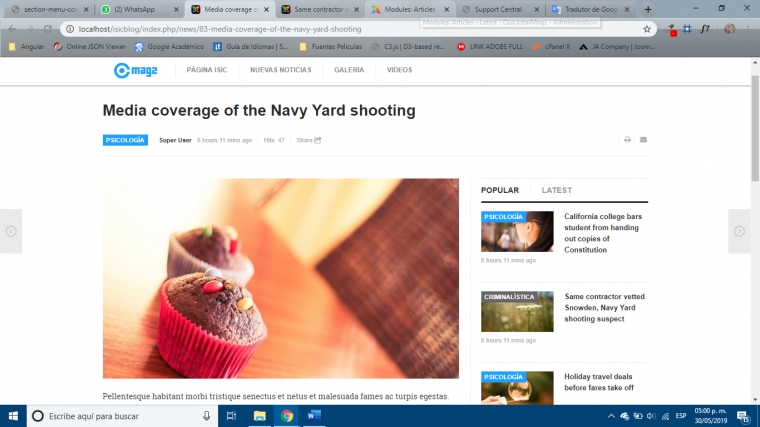
Task: Open File Explorer from taskbar
Action: pos(259,416)
